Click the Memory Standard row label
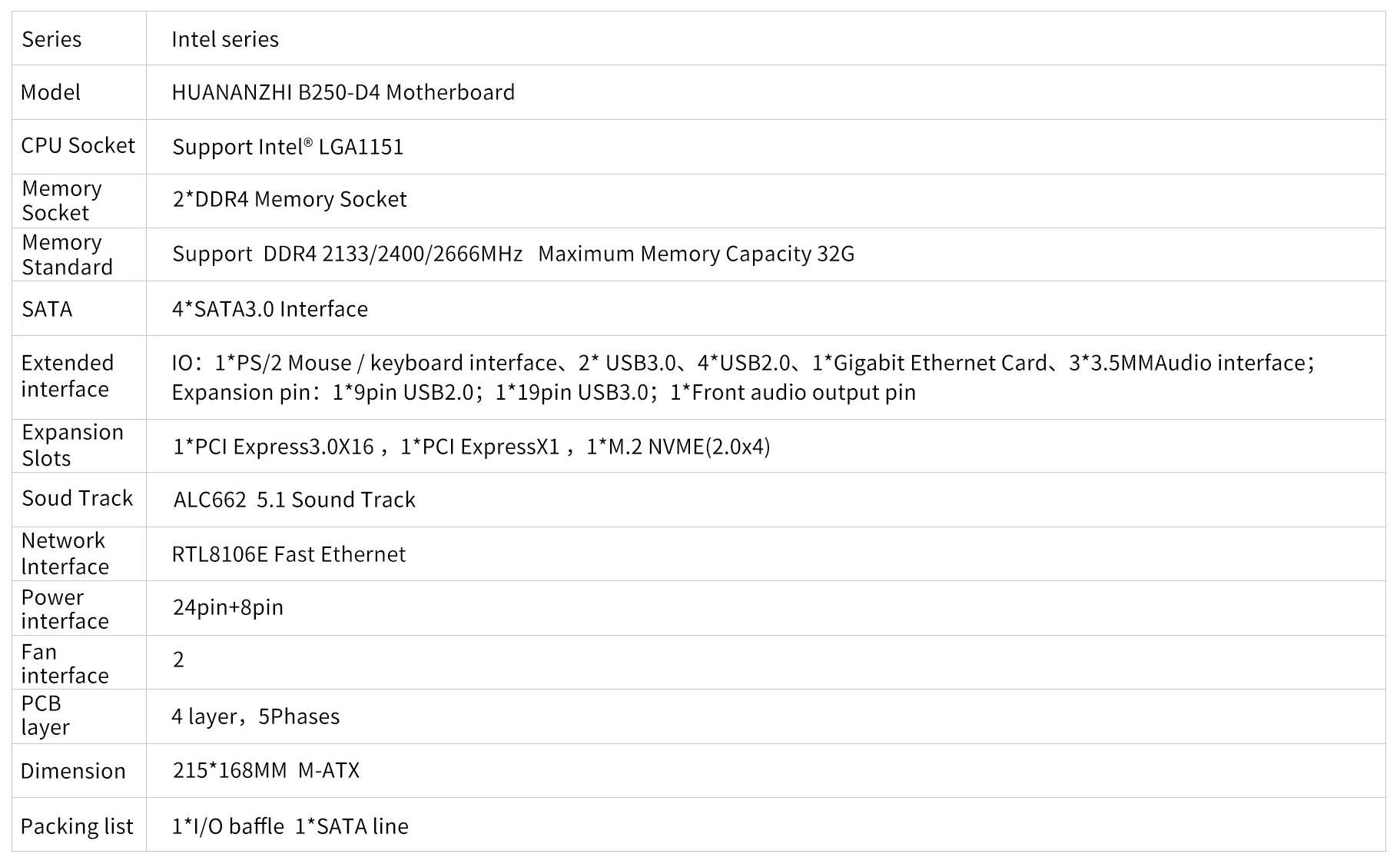The width and height of the screenshot is (1400, 864). [x=67, y=254]
